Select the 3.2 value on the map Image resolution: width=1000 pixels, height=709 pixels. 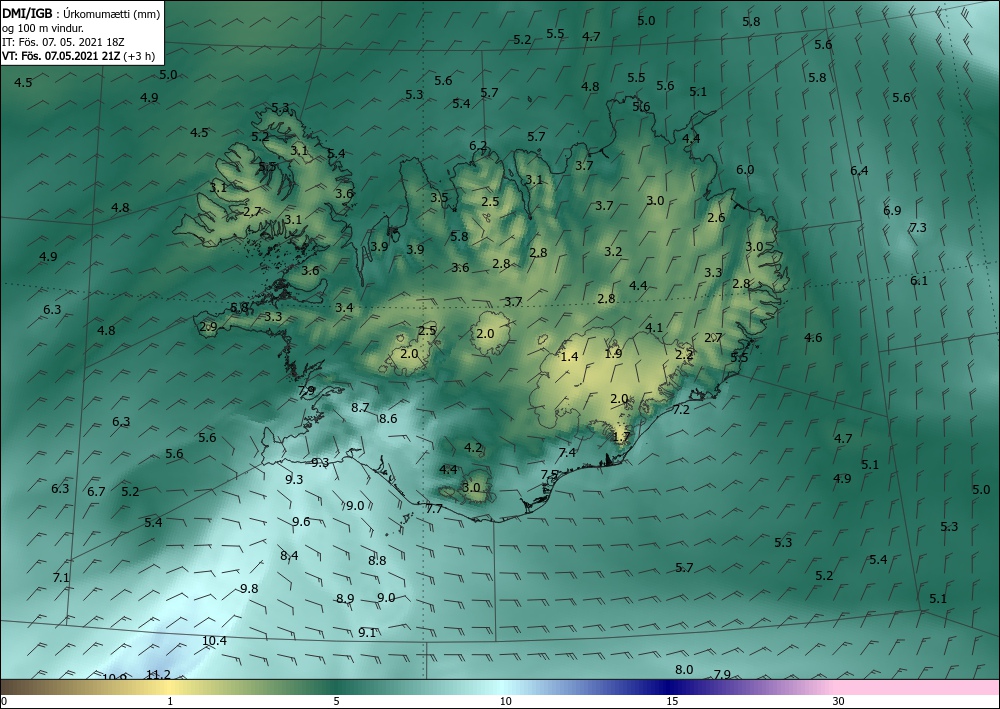pos(613,252)
